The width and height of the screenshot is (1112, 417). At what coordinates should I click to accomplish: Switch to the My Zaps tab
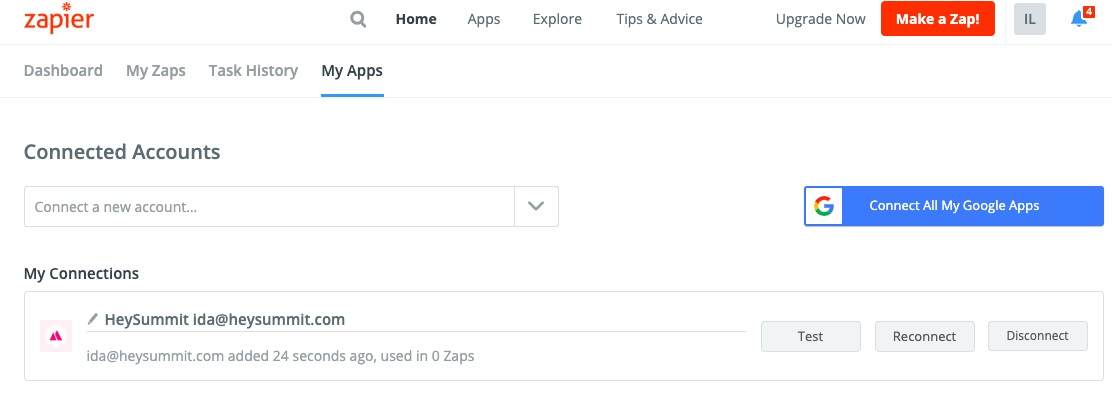tap(156, 71)
